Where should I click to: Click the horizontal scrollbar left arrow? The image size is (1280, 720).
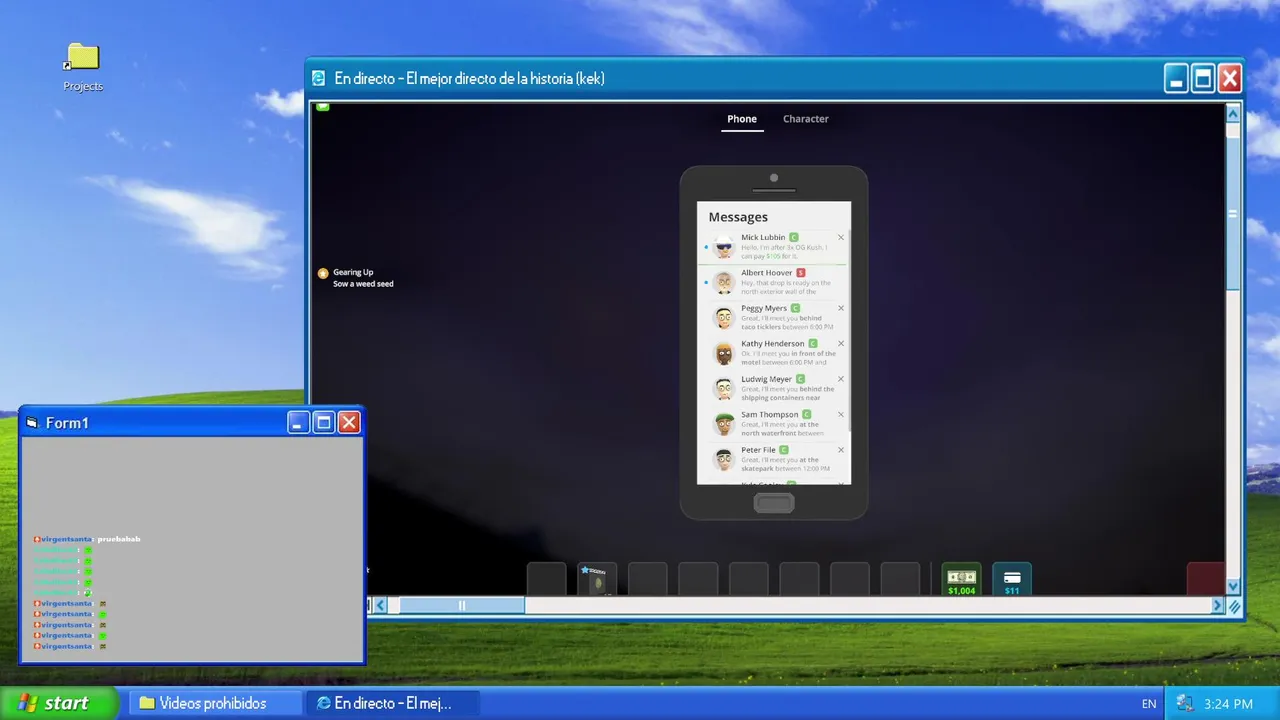[381, 605]
